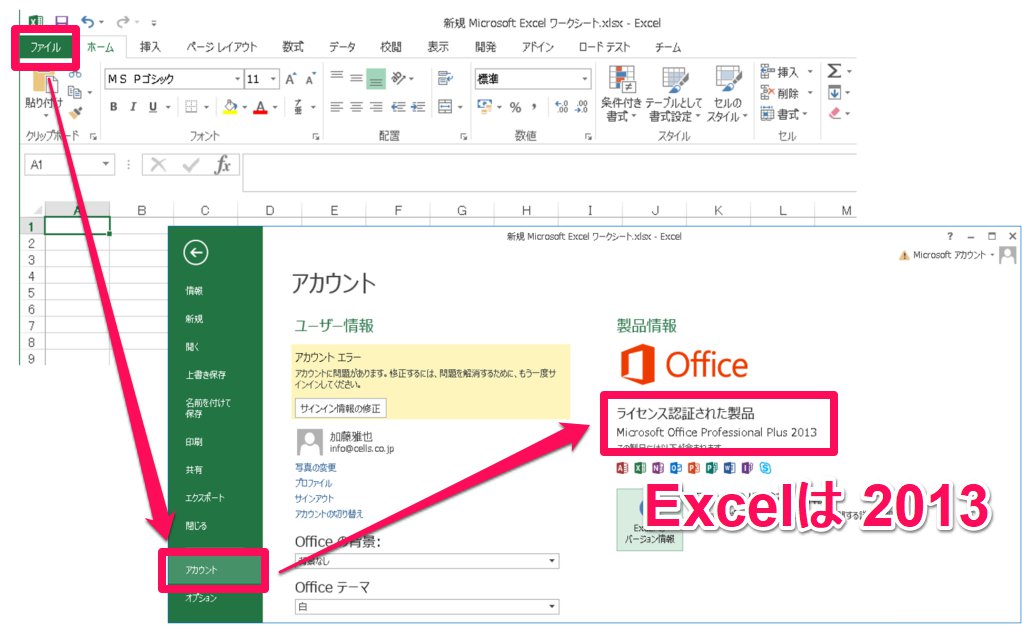Click the AutoSum sigma icon

coord(834,71)
